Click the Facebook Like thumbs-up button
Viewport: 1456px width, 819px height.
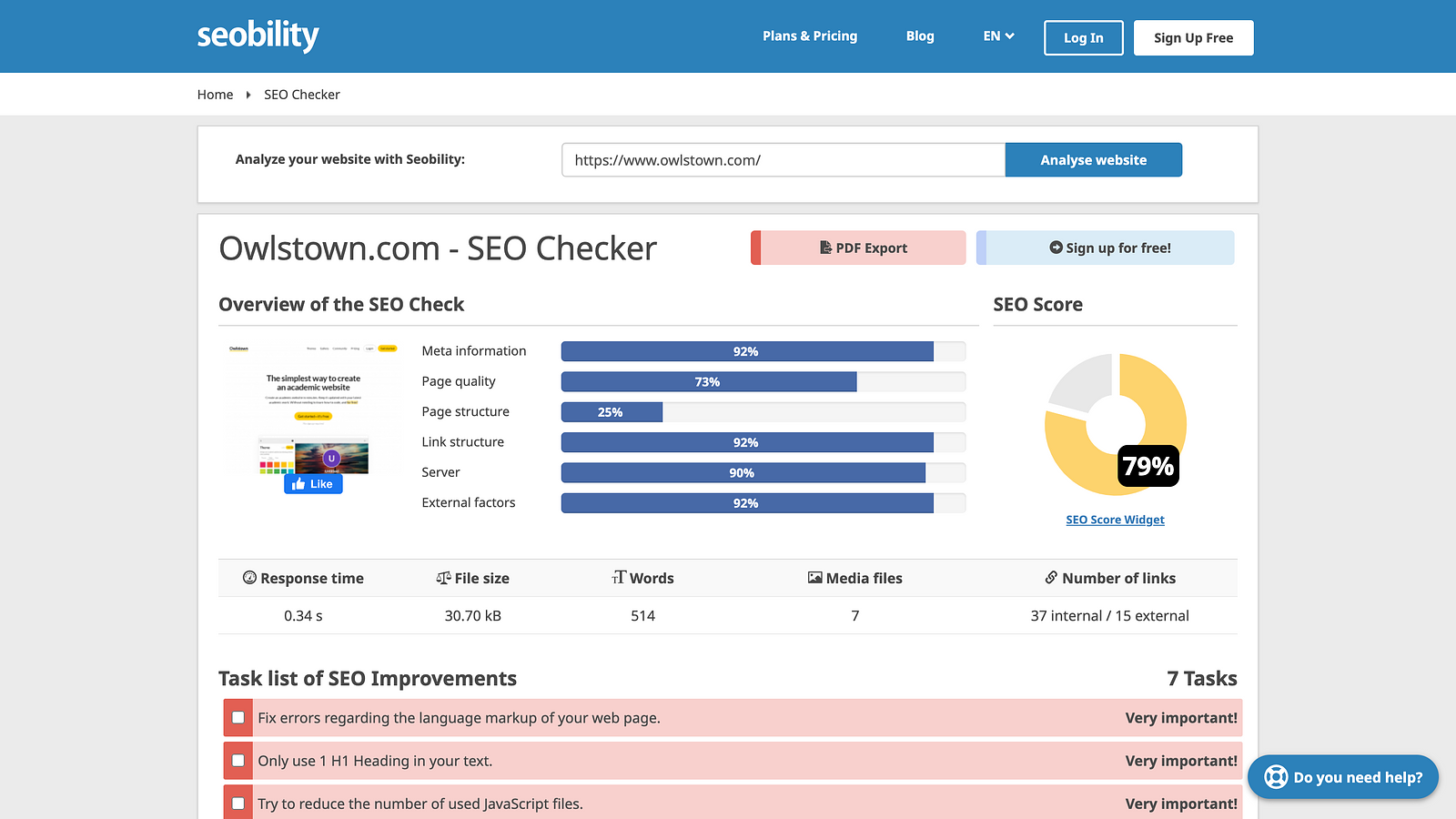click(313, 484)
